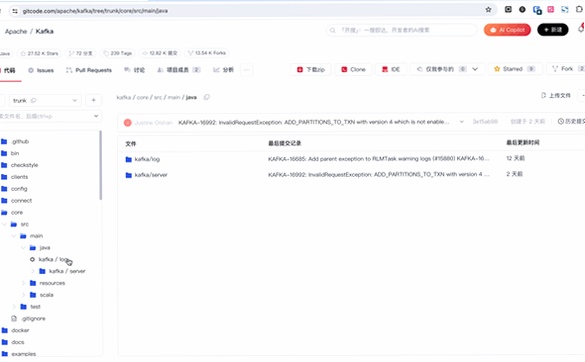Click the file tree vertical scrollbar
The height and width of the screenshot is (362, 585).
click(100, 165)
